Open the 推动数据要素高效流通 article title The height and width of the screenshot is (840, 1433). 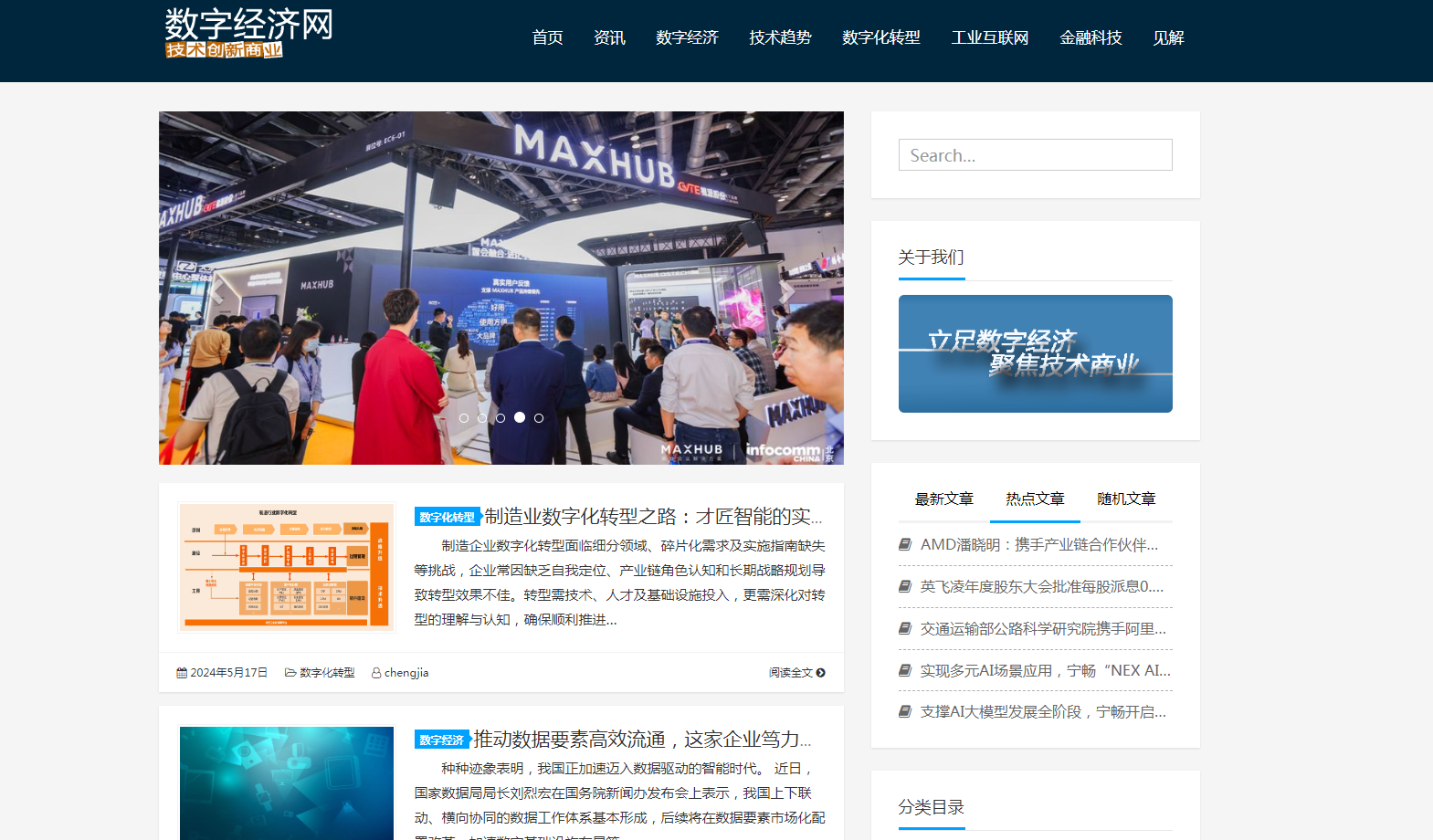pyautogui.click(x=643, y=740)
